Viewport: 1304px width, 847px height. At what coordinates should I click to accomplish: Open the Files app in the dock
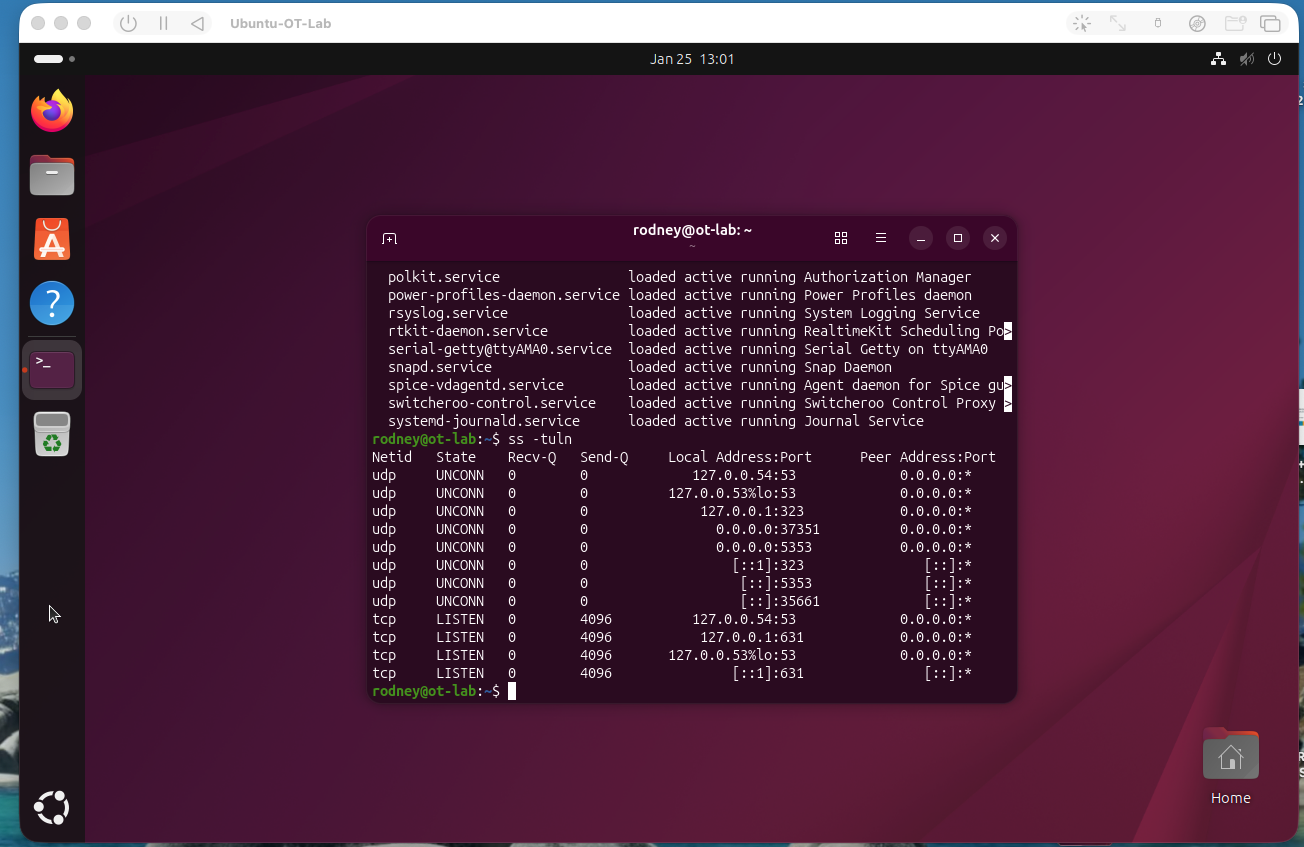[x=52, y=176]
